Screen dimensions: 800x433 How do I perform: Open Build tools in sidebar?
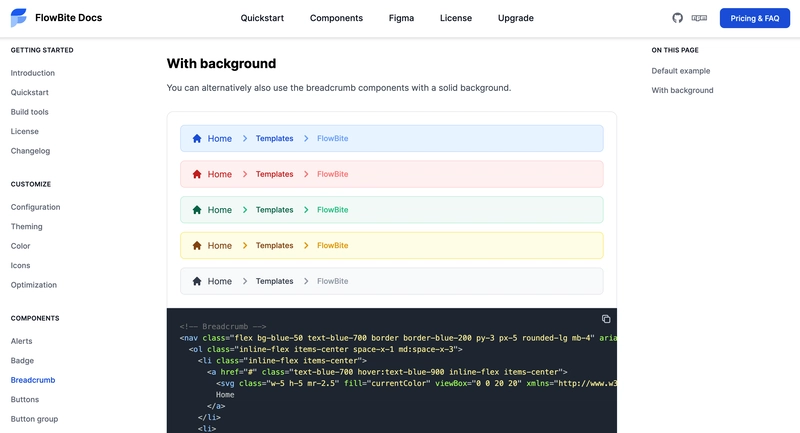click(30, 112)
